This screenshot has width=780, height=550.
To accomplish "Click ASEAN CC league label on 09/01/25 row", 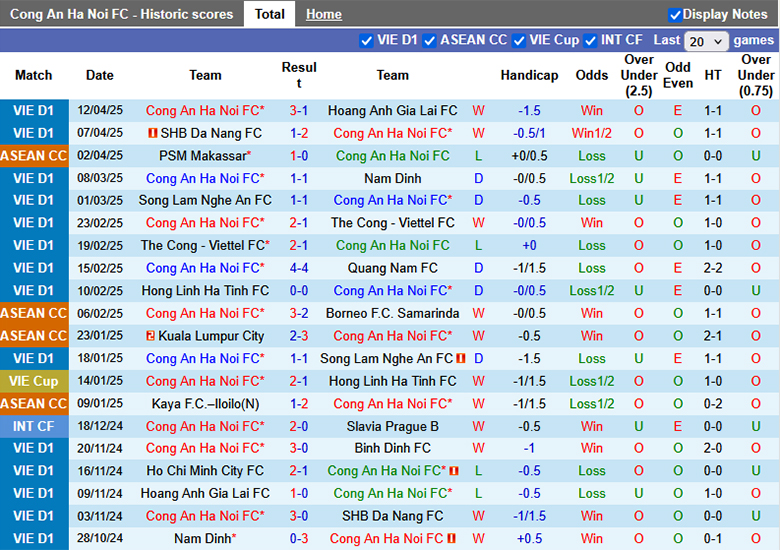I will (x=34, y=404).
